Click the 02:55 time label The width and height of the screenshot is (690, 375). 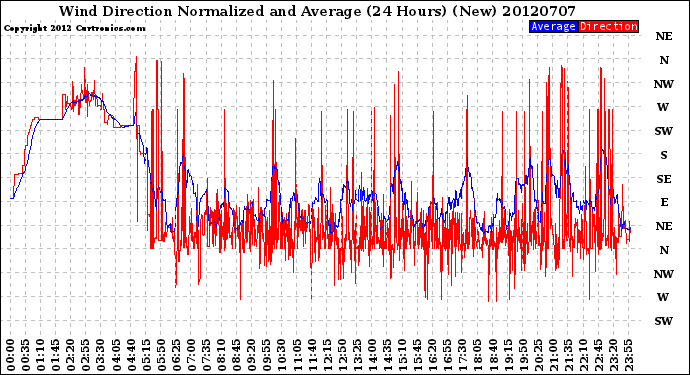click(86, 355)
